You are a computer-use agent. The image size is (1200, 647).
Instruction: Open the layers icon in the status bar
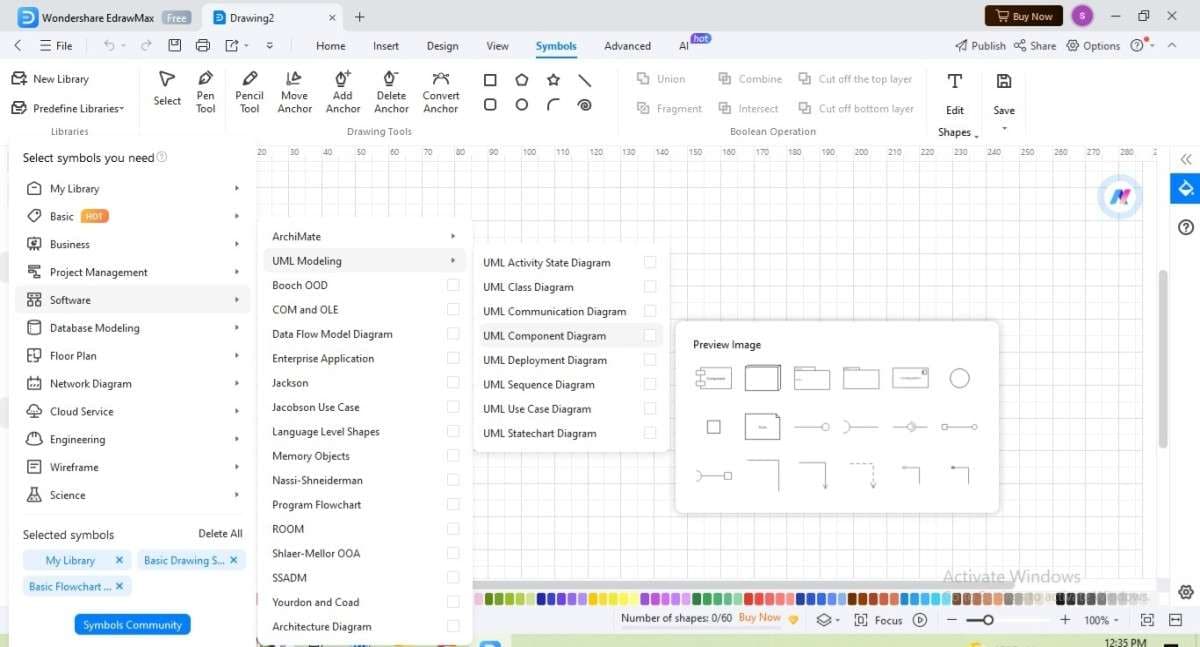pyautogui.click(x=823, y=620)
